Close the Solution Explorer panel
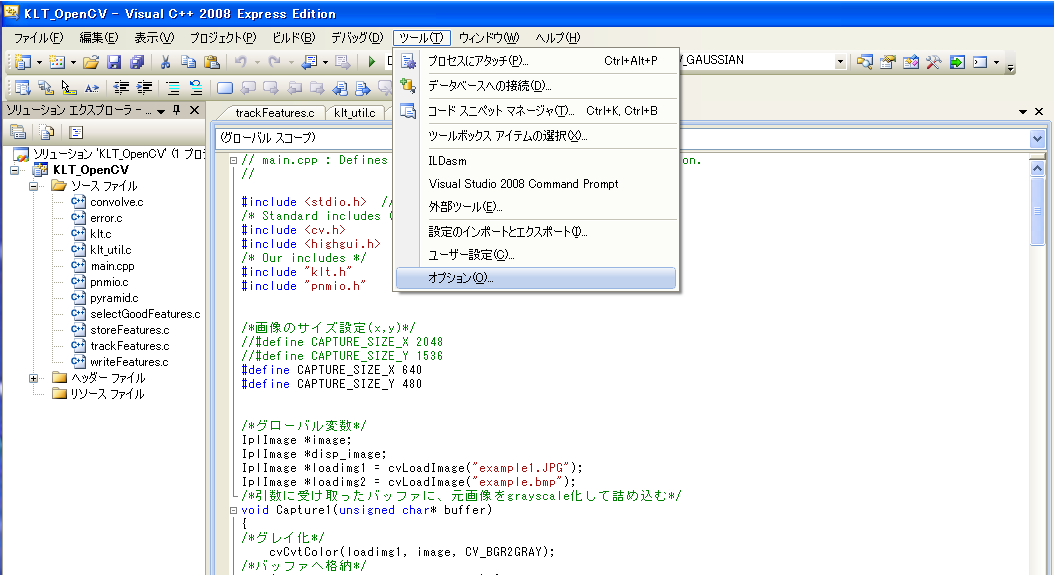 (x=194, y=110)
